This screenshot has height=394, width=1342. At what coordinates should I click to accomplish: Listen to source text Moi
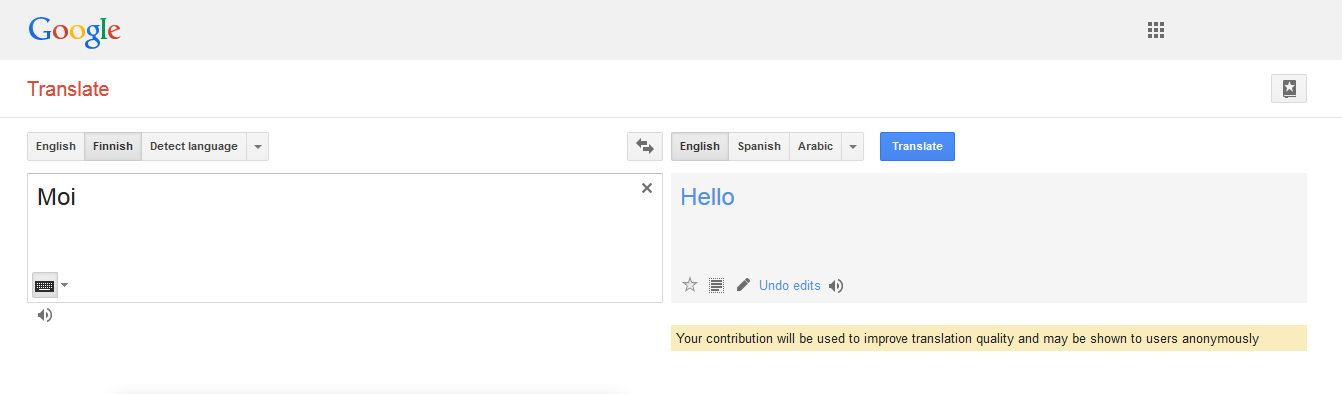[x=45, y=315]
